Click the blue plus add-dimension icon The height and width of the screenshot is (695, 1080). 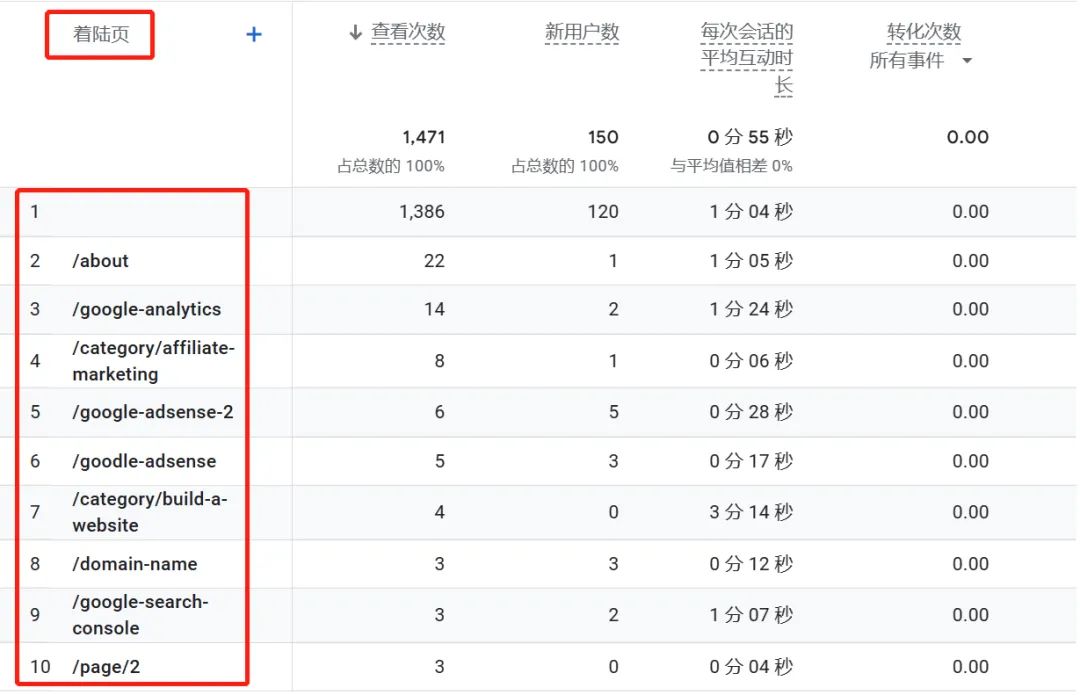pos(254,35)
